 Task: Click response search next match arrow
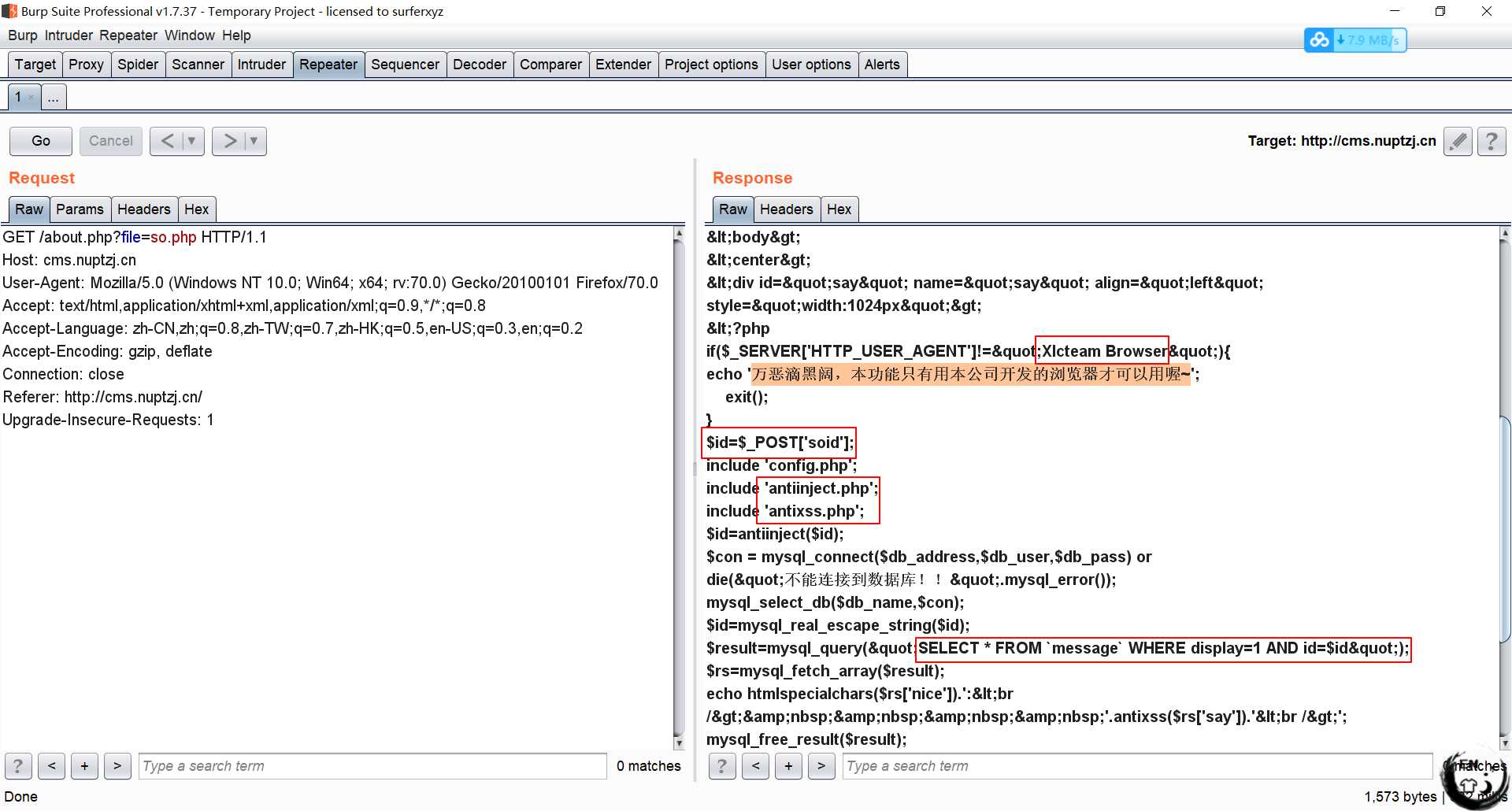coord(821,765)
